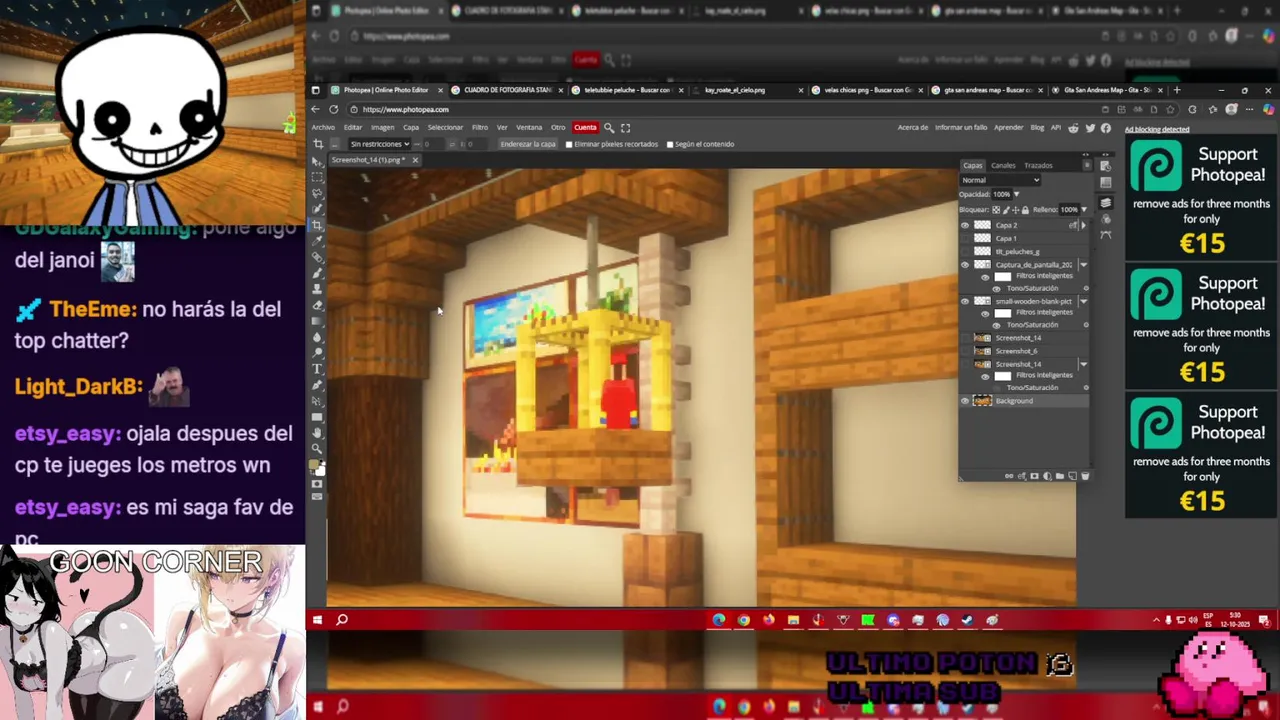Select the Rectangle Select tool
This screenshot has width=1280, height=720.
pos(318,177)
